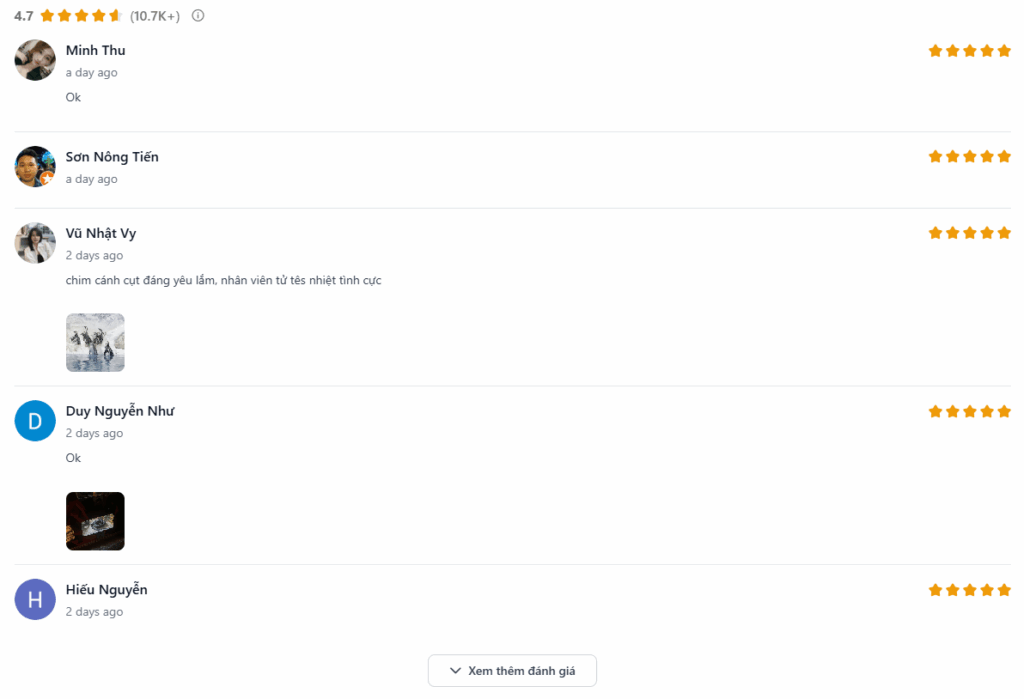Open Vũ Nhật Vy's profile avatar
Image resolution: width=1024 pixels, height=699 pixels.
click(35, 243)
